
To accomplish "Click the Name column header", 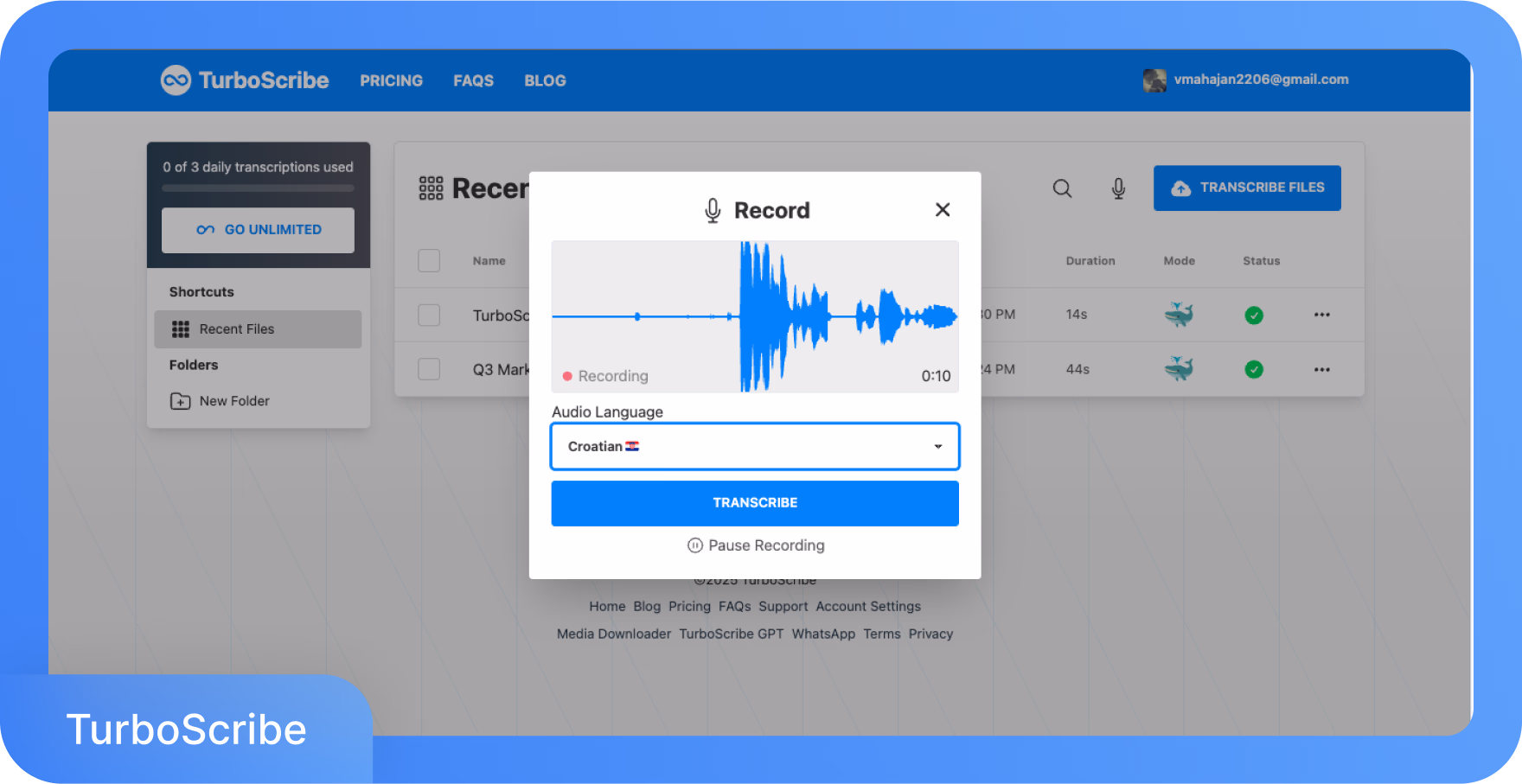I will tap(489, 261).
